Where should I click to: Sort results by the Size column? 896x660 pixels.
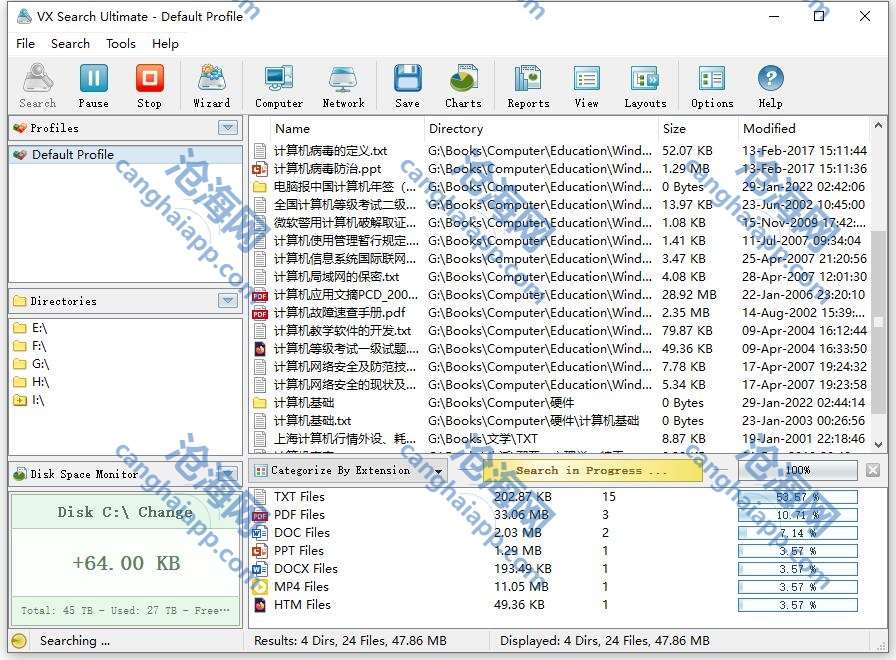pos(675,129)
